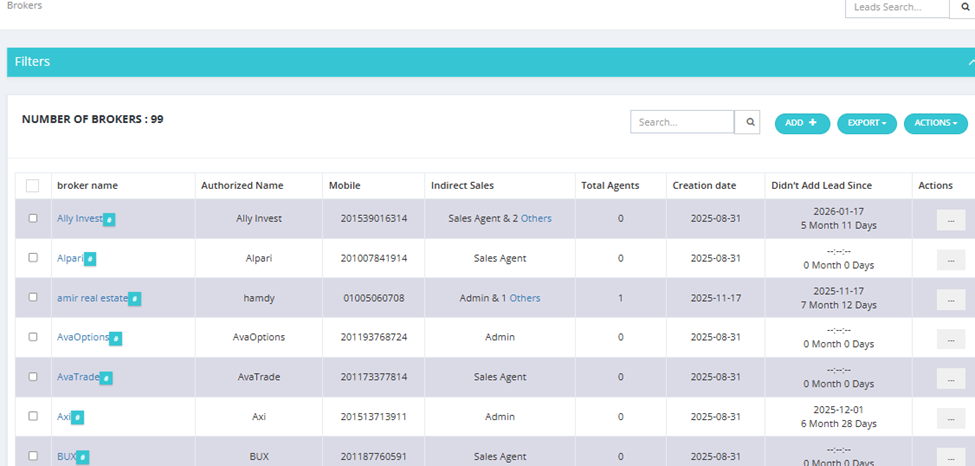Viewport: 975px width, 466px height.
Task: Click the Indirect Sales column header
Action: pos(463,185)
